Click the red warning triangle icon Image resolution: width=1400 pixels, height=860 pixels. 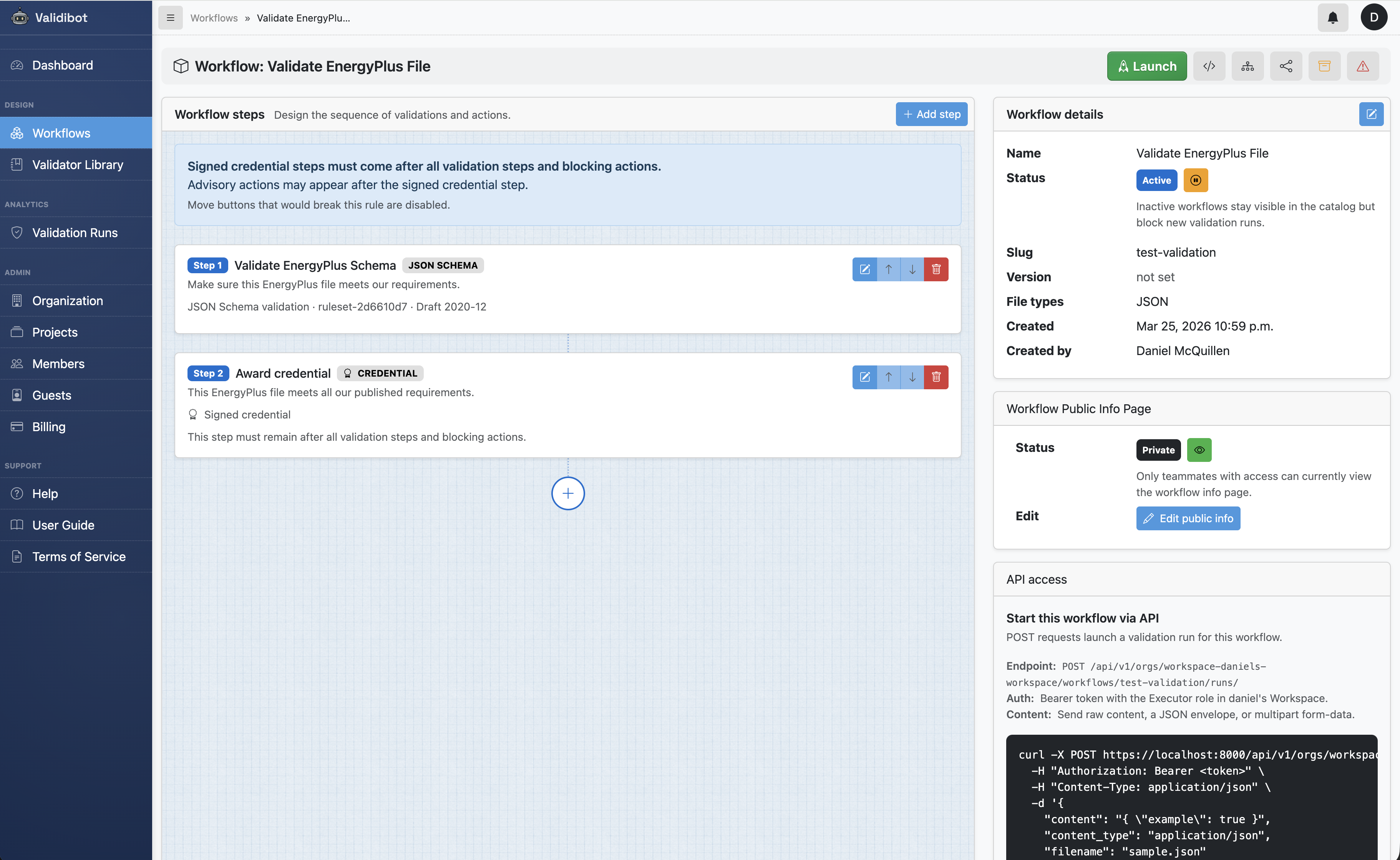(x=1363, y=66)
